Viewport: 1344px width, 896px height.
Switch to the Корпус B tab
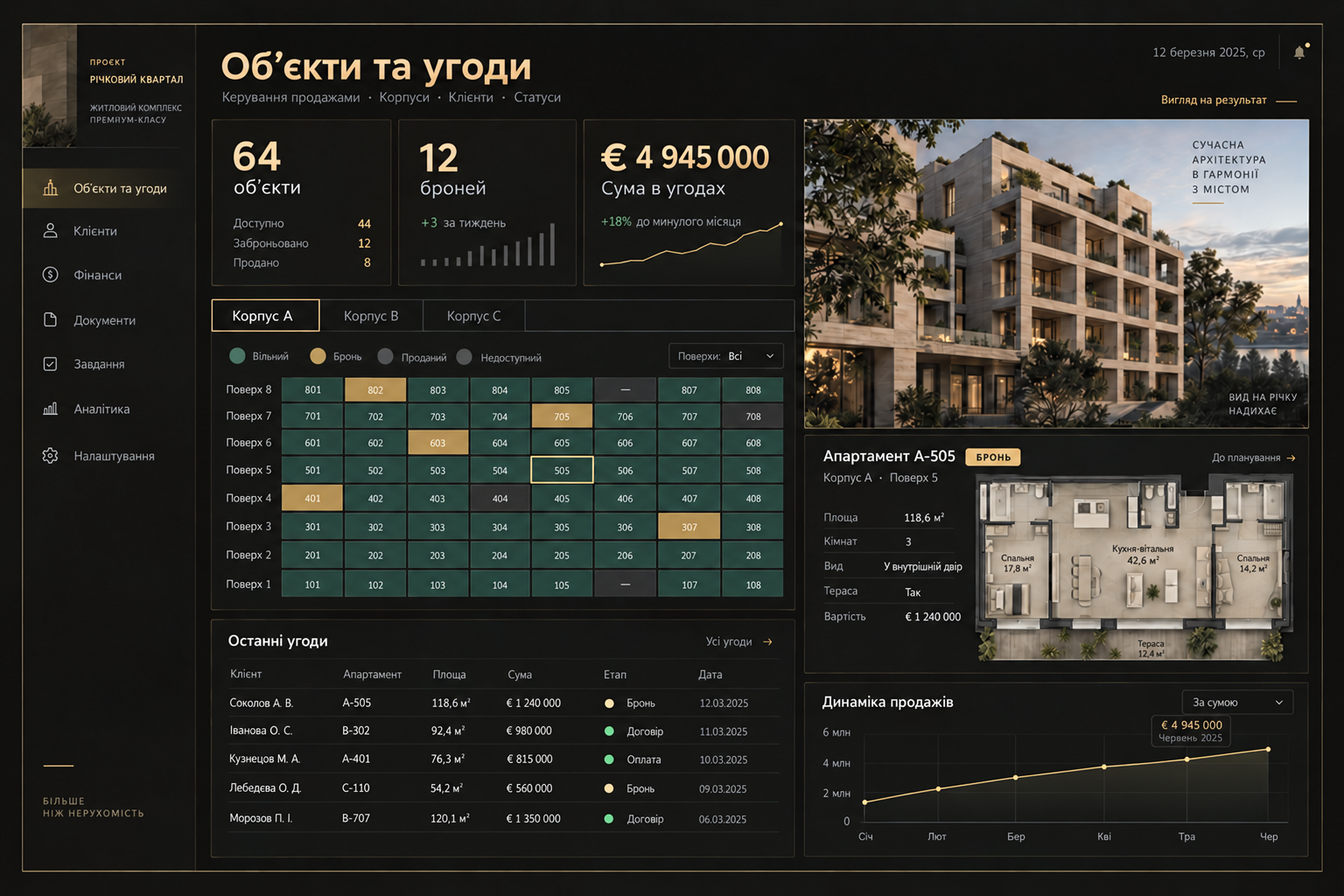point(371,316)
